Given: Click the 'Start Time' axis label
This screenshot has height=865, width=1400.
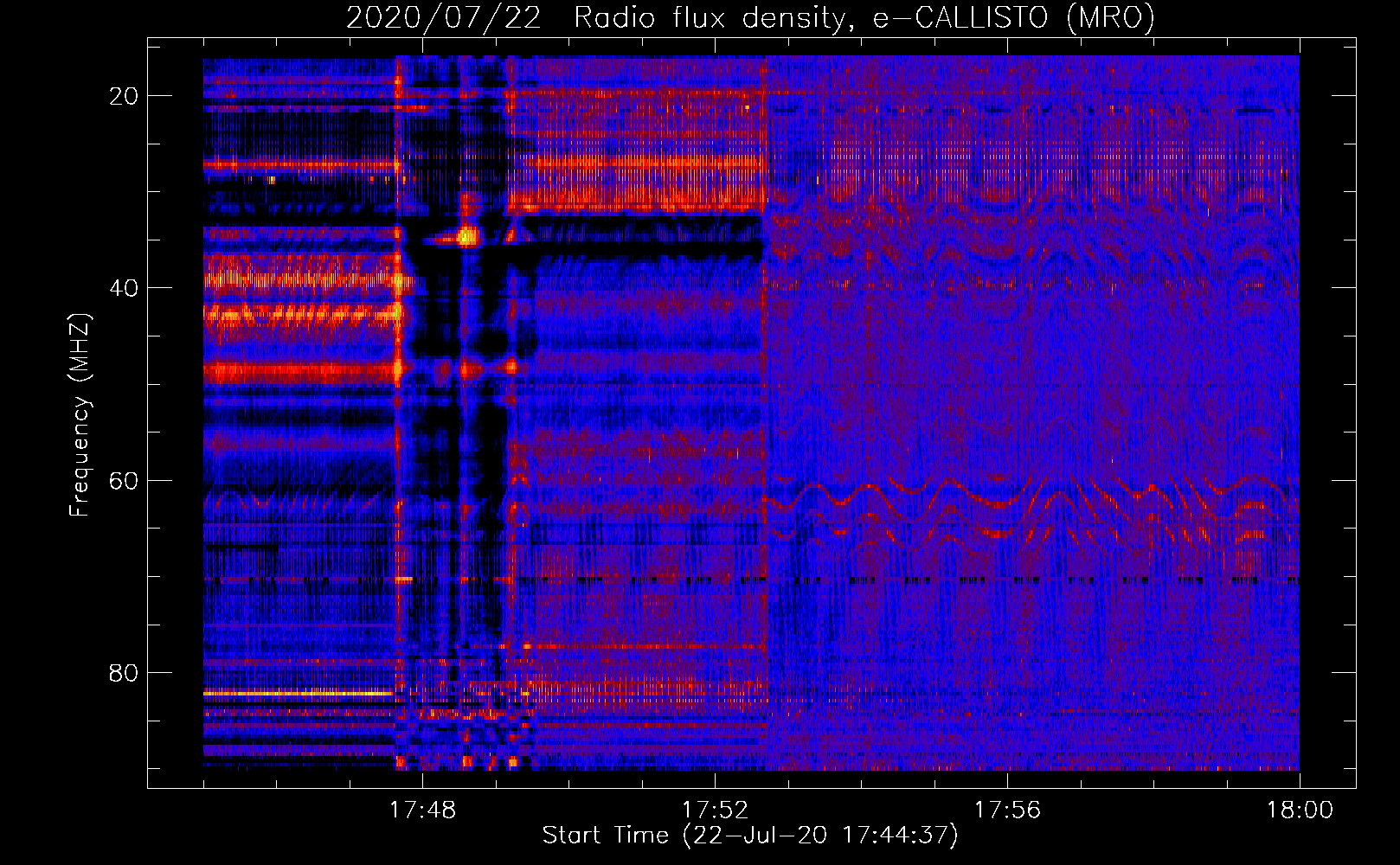Looking at the screenshot, I should [750, 836].
